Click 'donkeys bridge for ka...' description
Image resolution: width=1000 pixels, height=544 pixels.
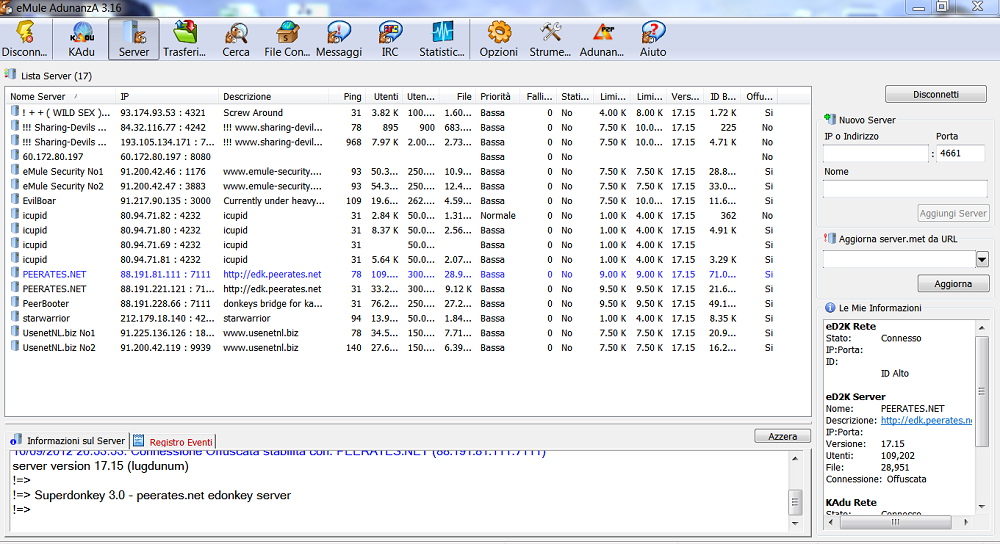[x=273, y=304]
